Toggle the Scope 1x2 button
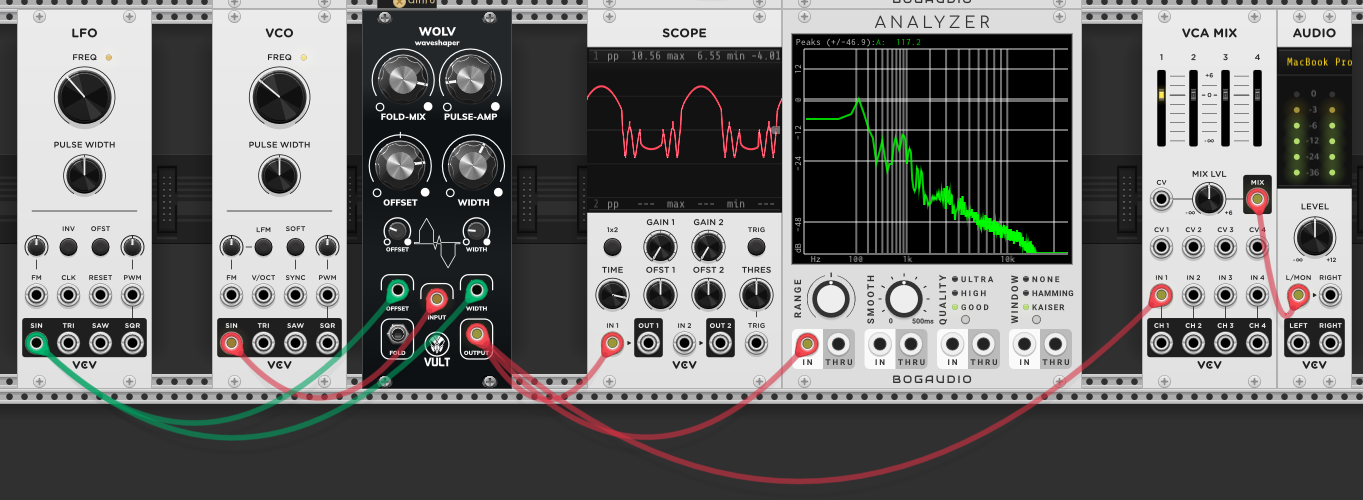Image resolution: width=1363 pixels, height=500 pixels. click(x=614, y=245)
